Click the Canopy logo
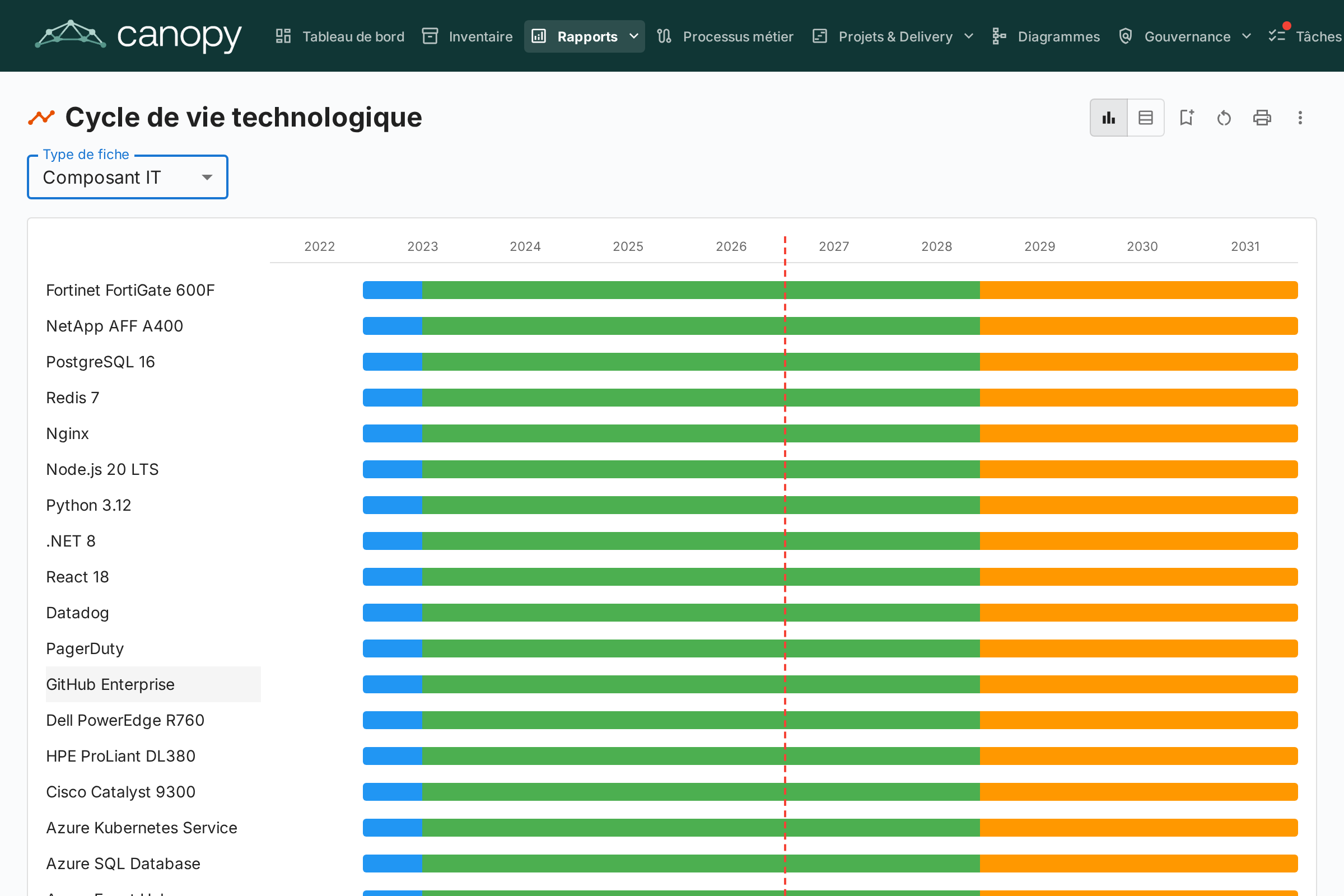Screen dimensions: 1344x896 (x=138, y=35)
